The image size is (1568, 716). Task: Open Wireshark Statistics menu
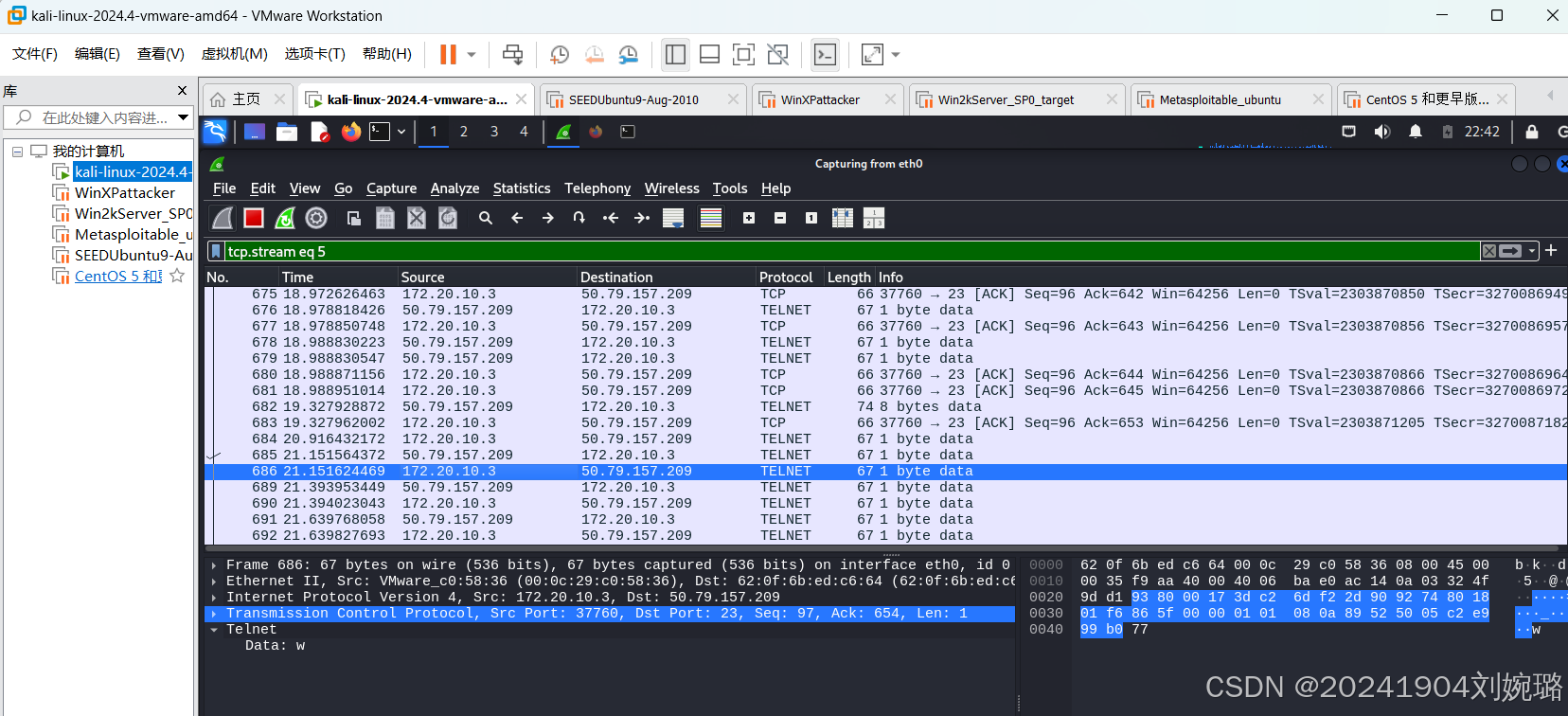[x=522, y=188]
